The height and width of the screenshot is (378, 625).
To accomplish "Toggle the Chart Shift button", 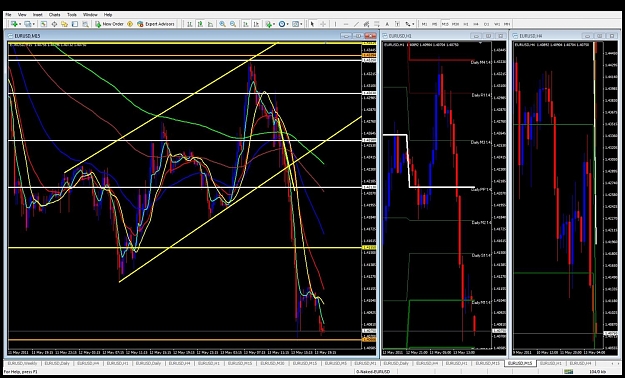I will [x=256, y=24].
